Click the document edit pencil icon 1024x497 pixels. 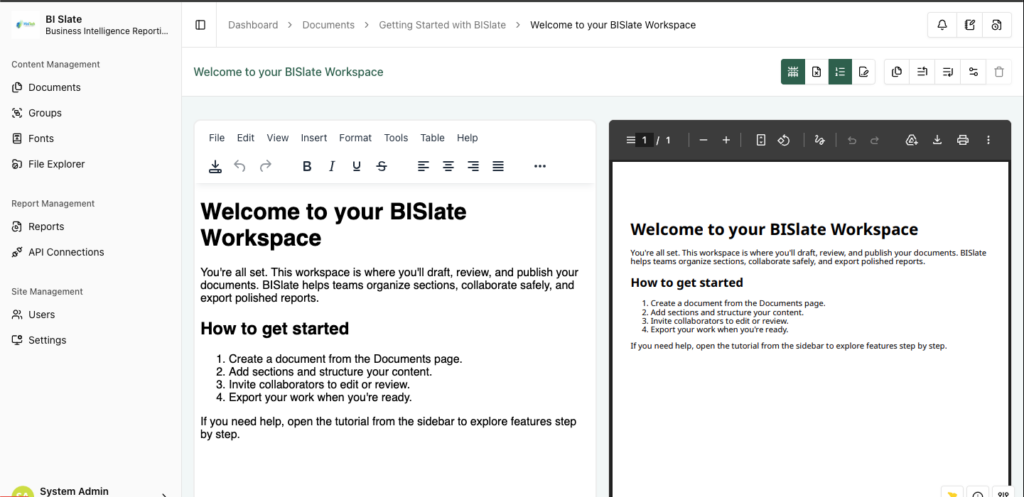point(864,72)
